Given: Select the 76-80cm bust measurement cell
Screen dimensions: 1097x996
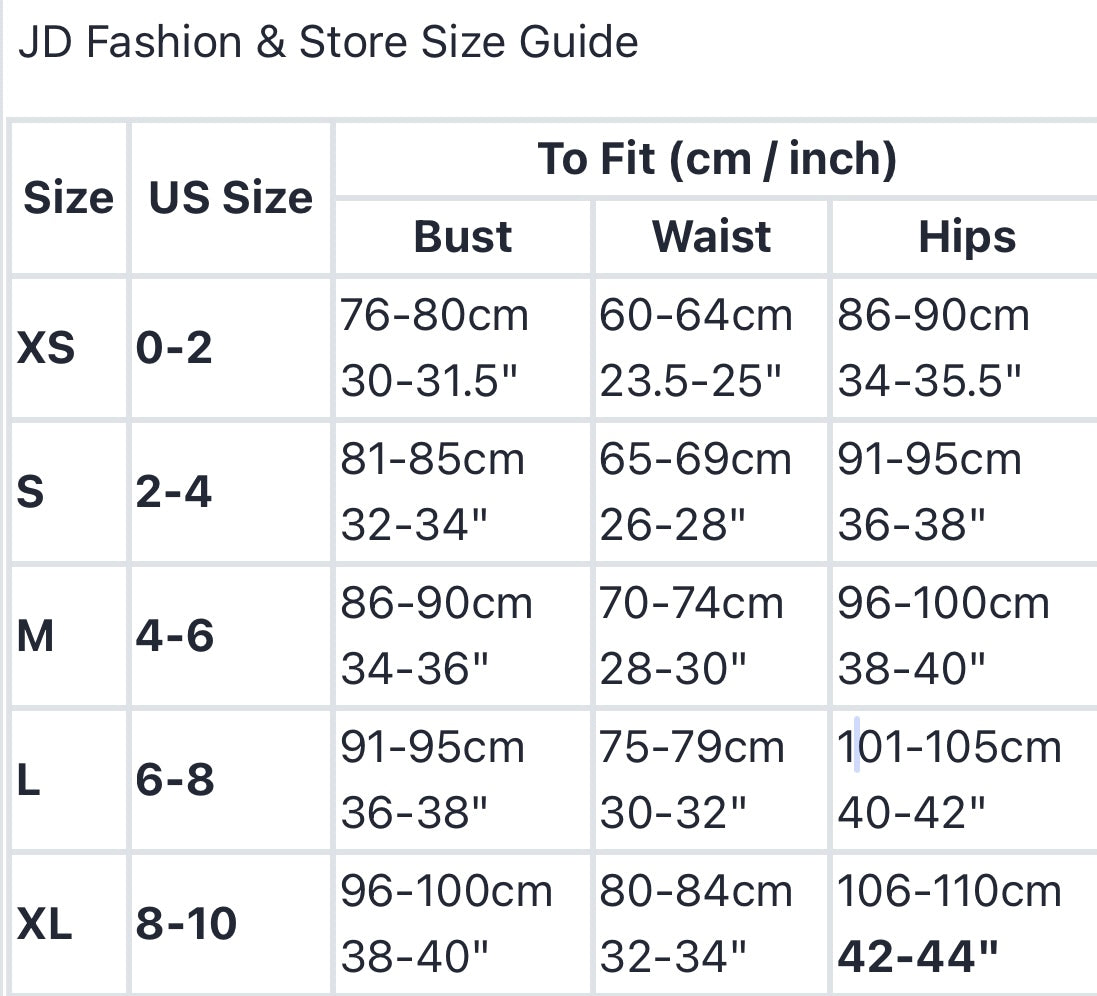Looking at the screenshot, I should 462,348.
